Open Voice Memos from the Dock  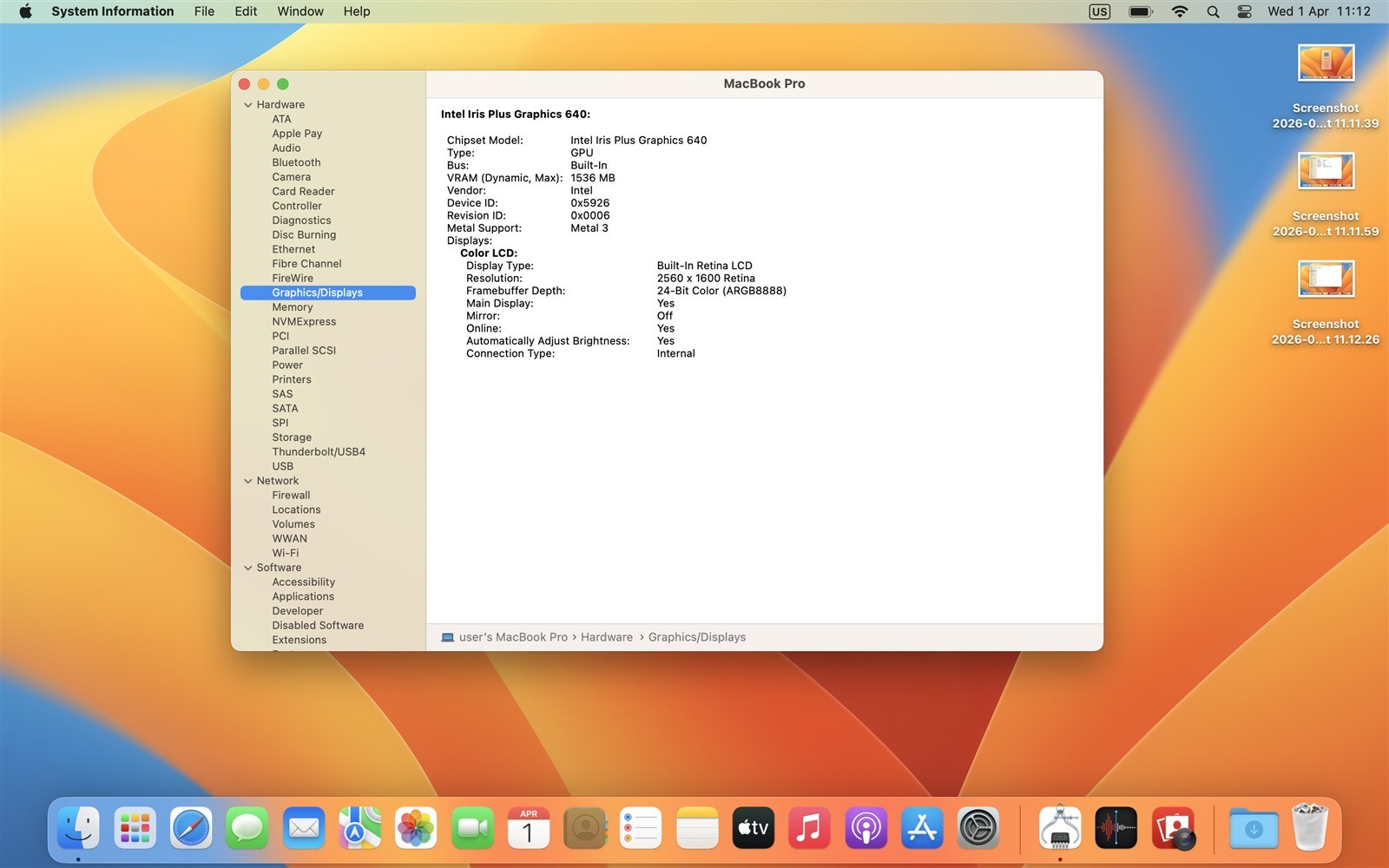click(1116, 828)
